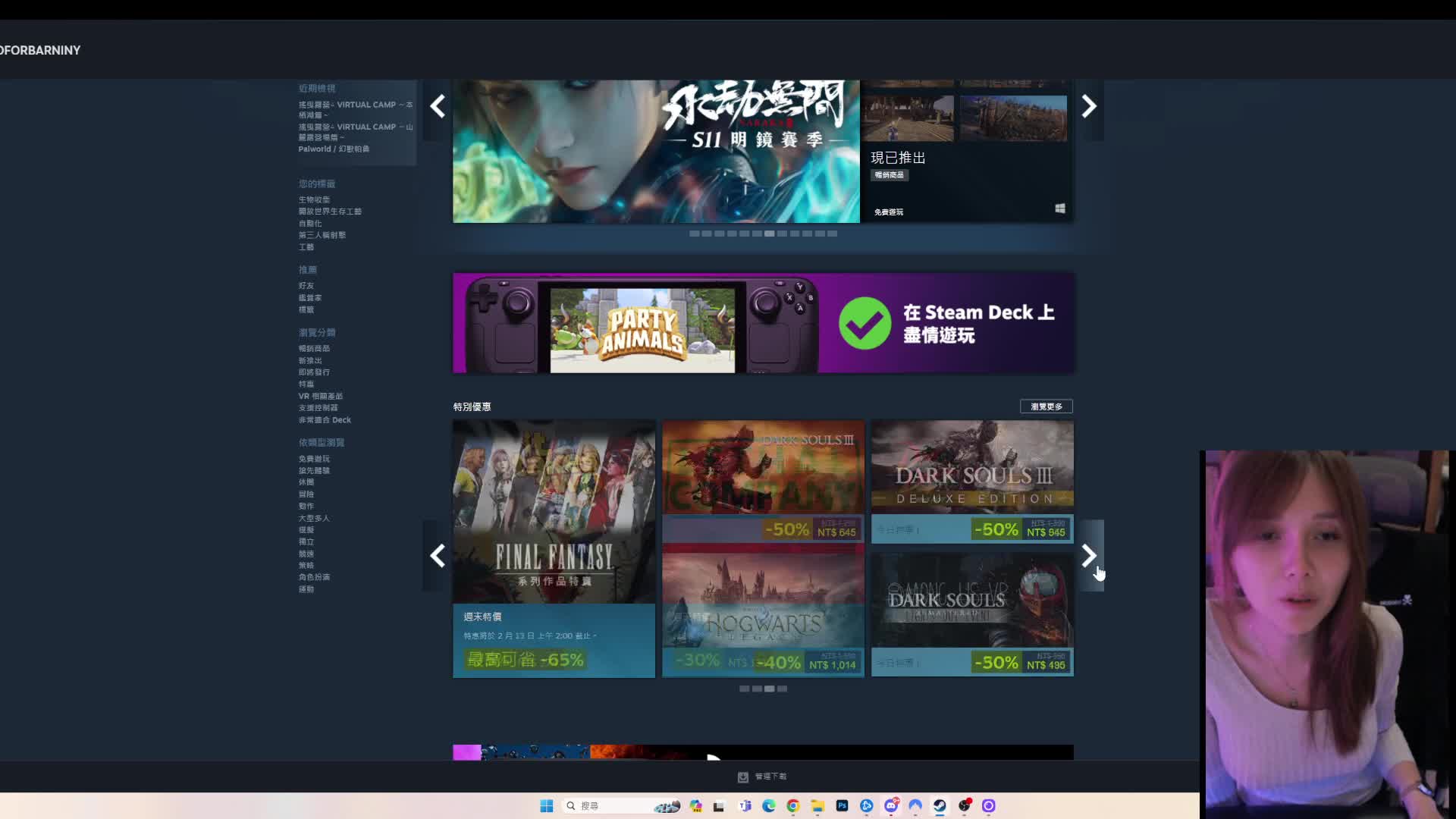1456x819 pixels.
Task: Select the 開放世界生存工藝 tag
Action: click(330, 212)
